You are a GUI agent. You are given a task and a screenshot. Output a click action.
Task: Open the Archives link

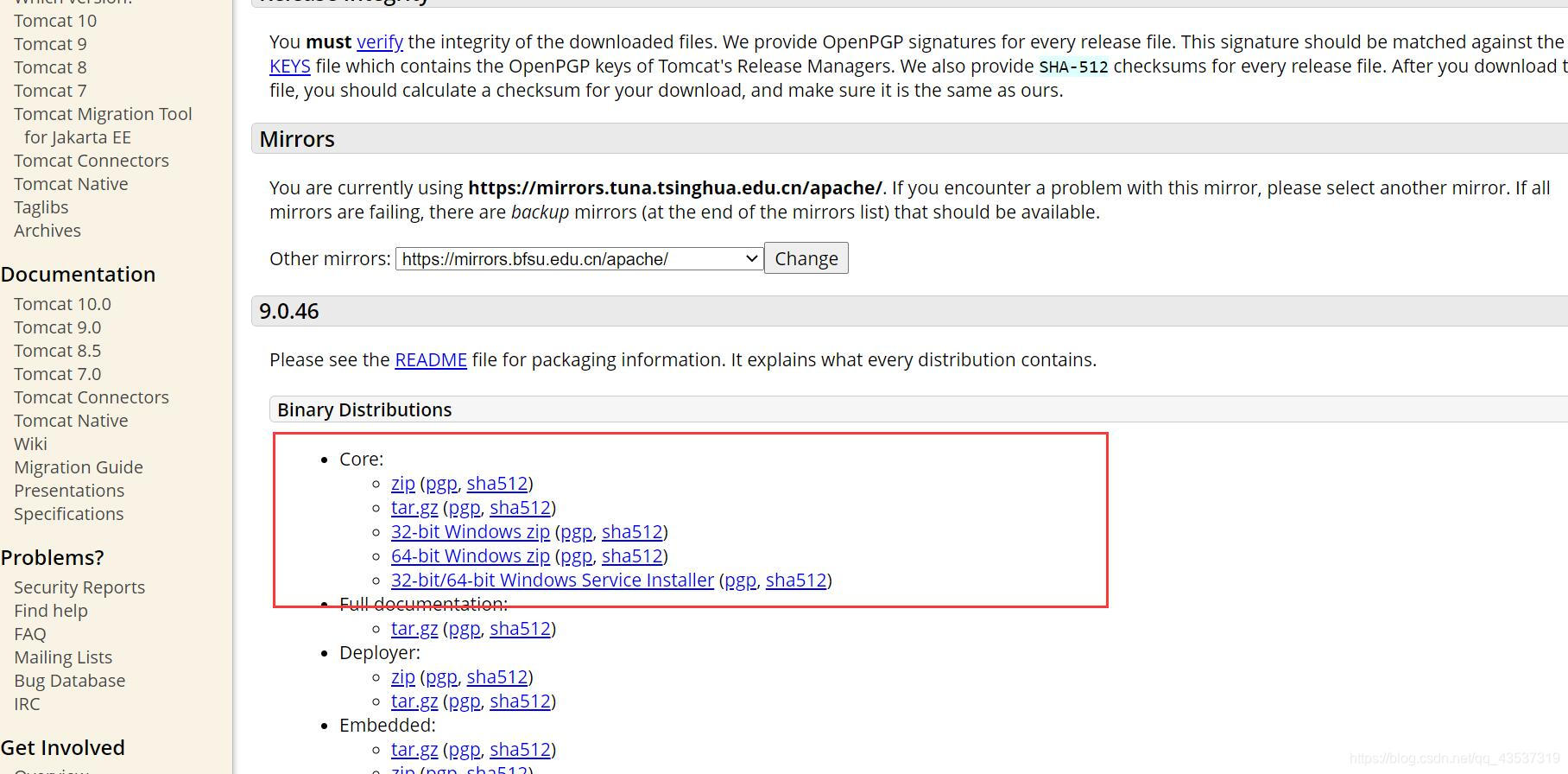47,231
